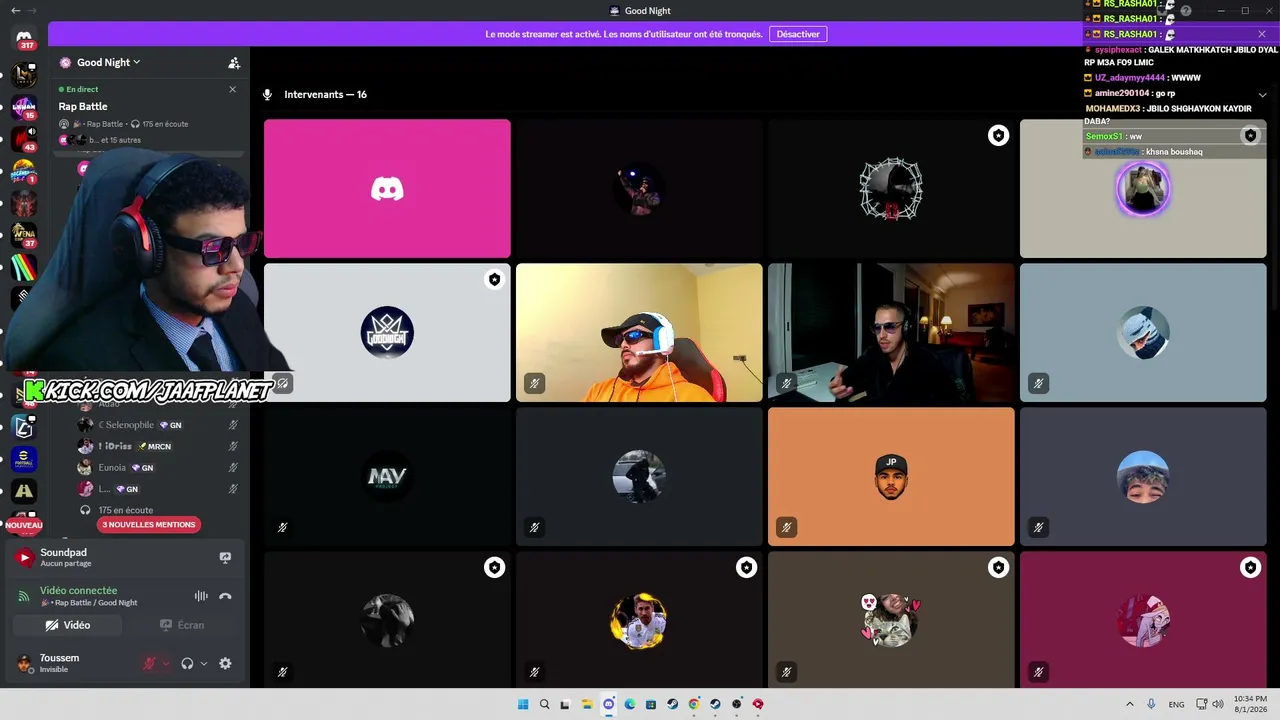Close the chat overlay with X
This screenshot has height=720, width=1280.
pyautogui.click(x=1262, y=34)
